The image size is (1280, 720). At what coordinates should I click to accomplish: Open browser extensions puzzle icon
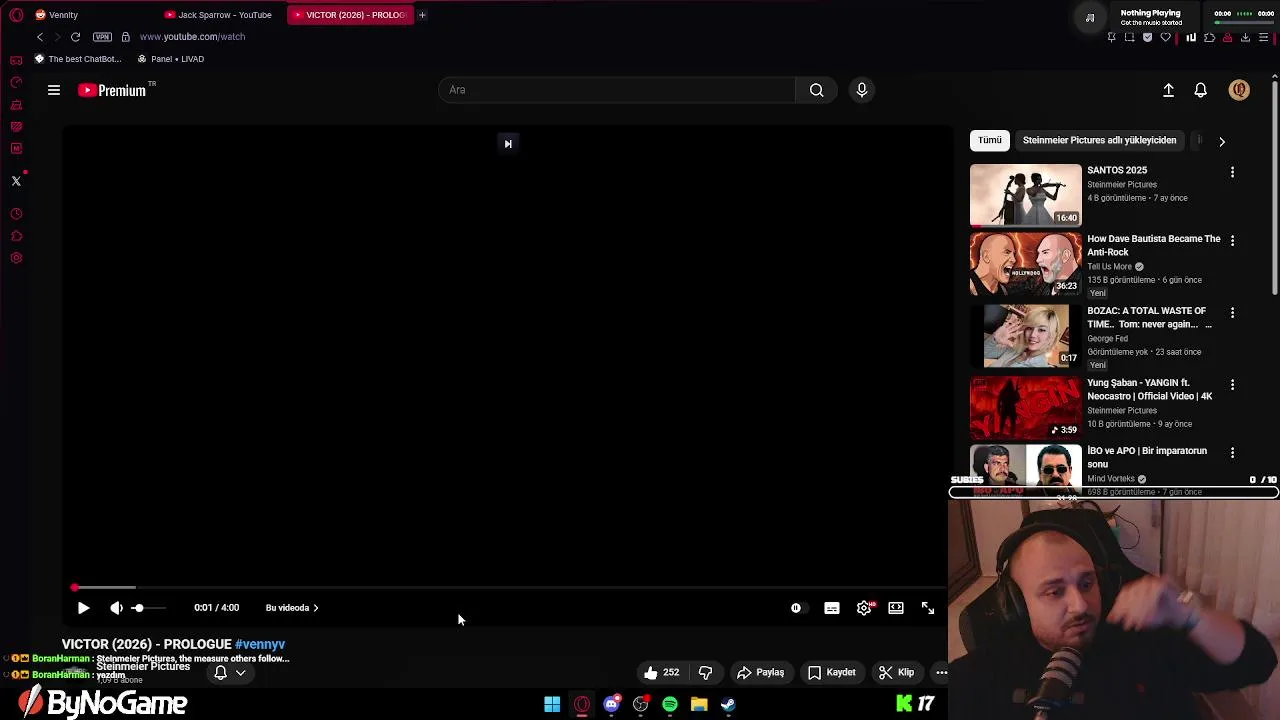[1209, 37]
